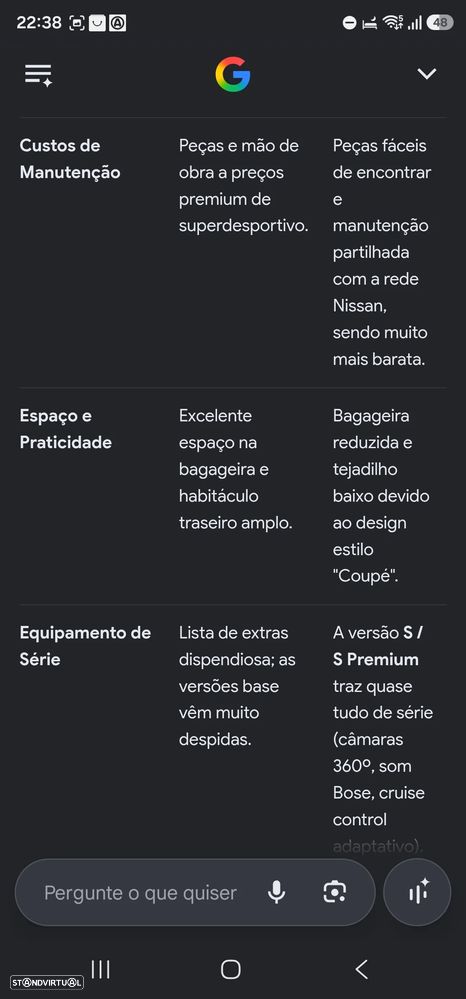
Task: Tap the bold 'S Premium' text
Action: pyautogui.click(x=375, y=659)
